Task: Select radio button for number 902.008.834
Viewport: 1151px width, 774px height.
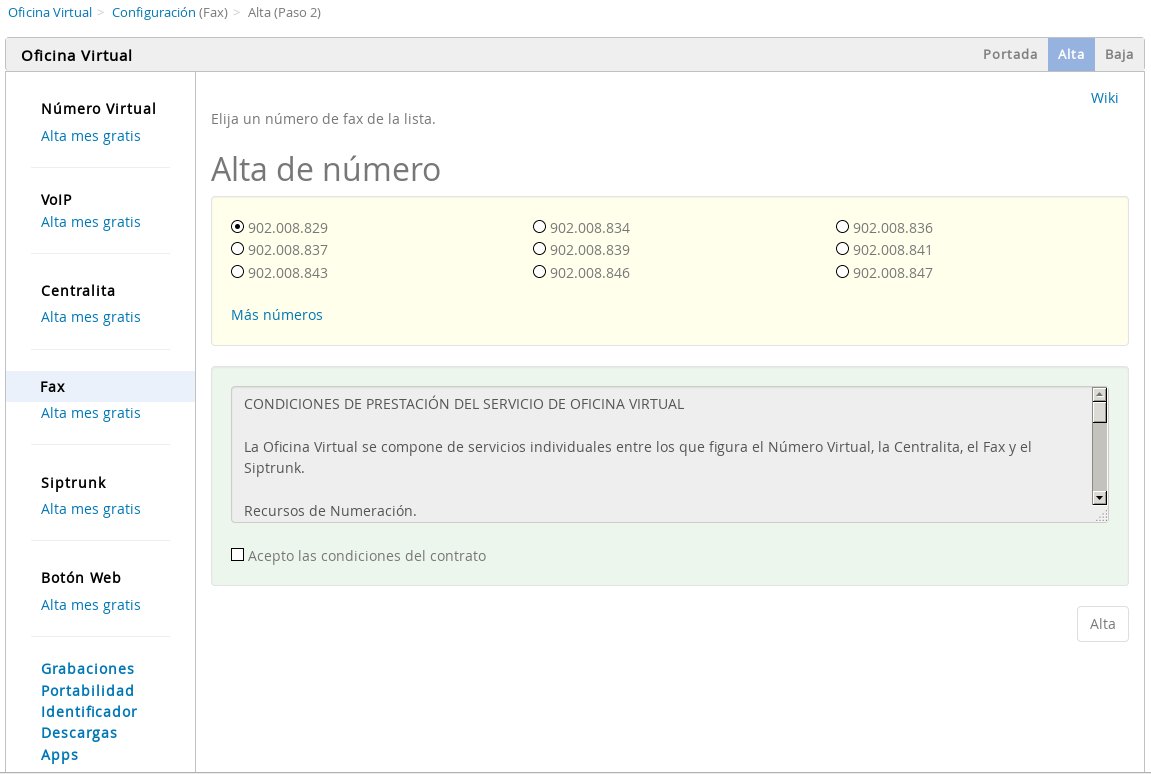Action: (539, 226)
